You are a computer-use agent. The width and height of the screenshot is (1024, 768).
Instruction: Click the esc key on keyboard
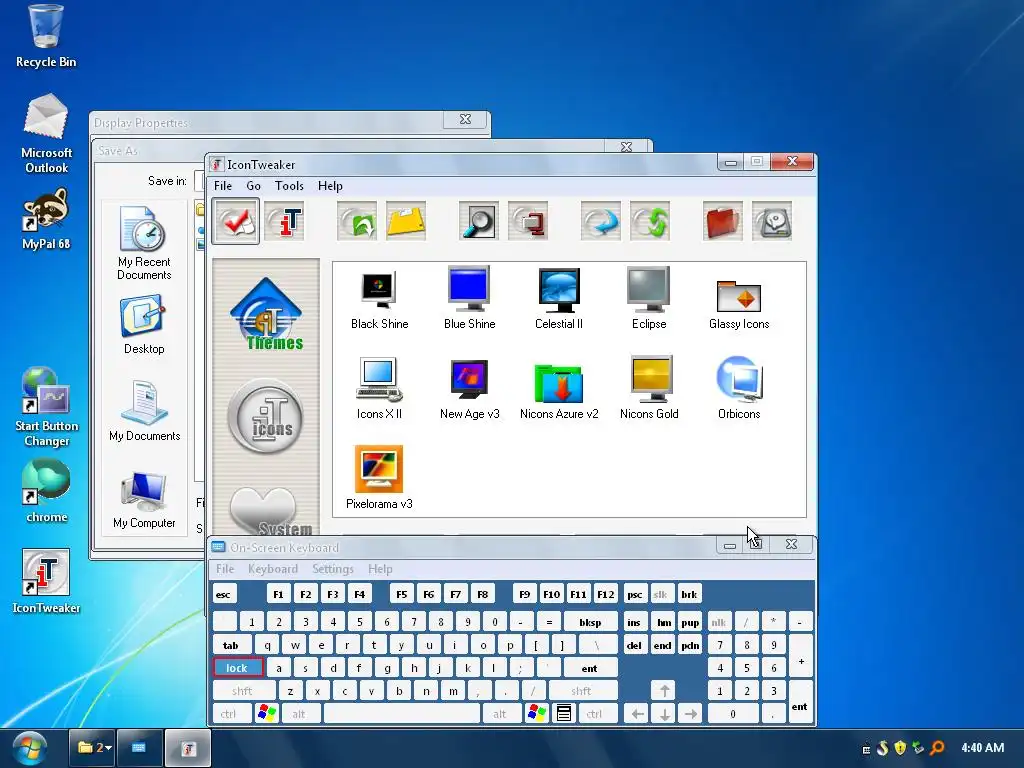[224, 594]
